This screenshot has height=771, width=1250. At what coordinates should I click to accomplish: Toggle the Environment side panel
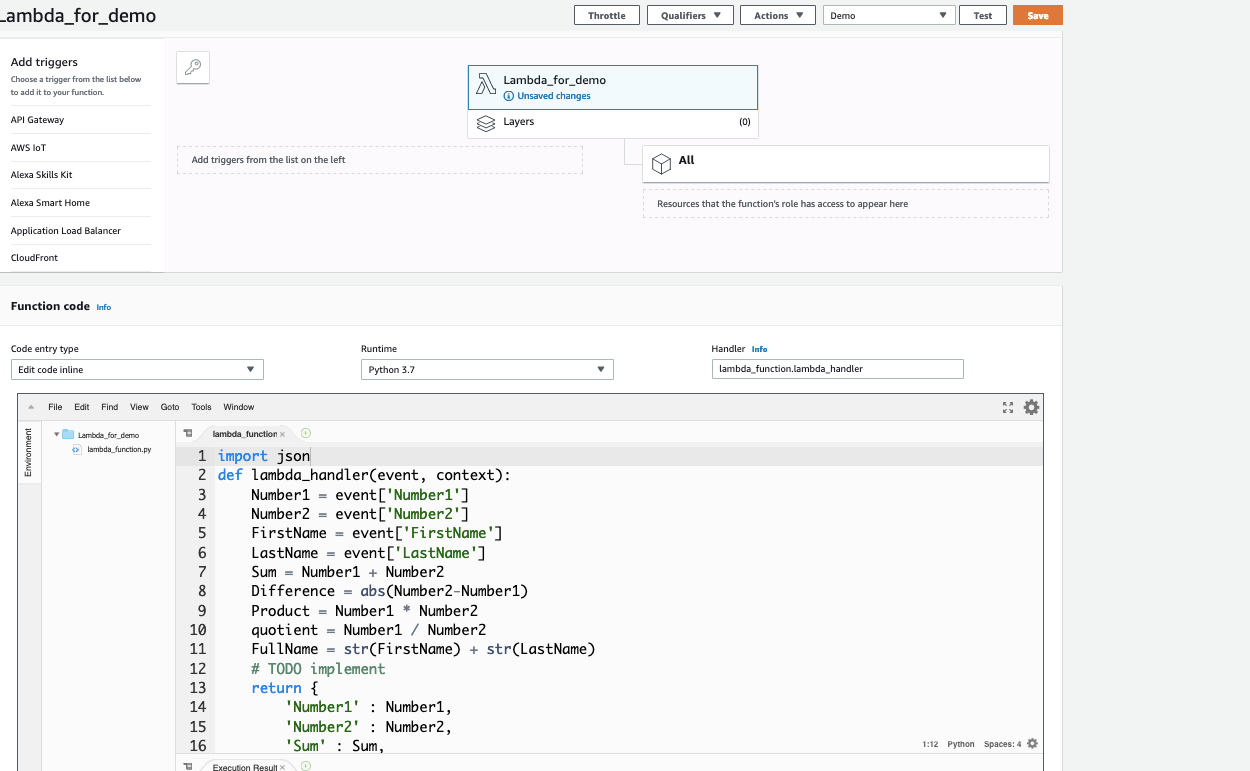point(29,452)
